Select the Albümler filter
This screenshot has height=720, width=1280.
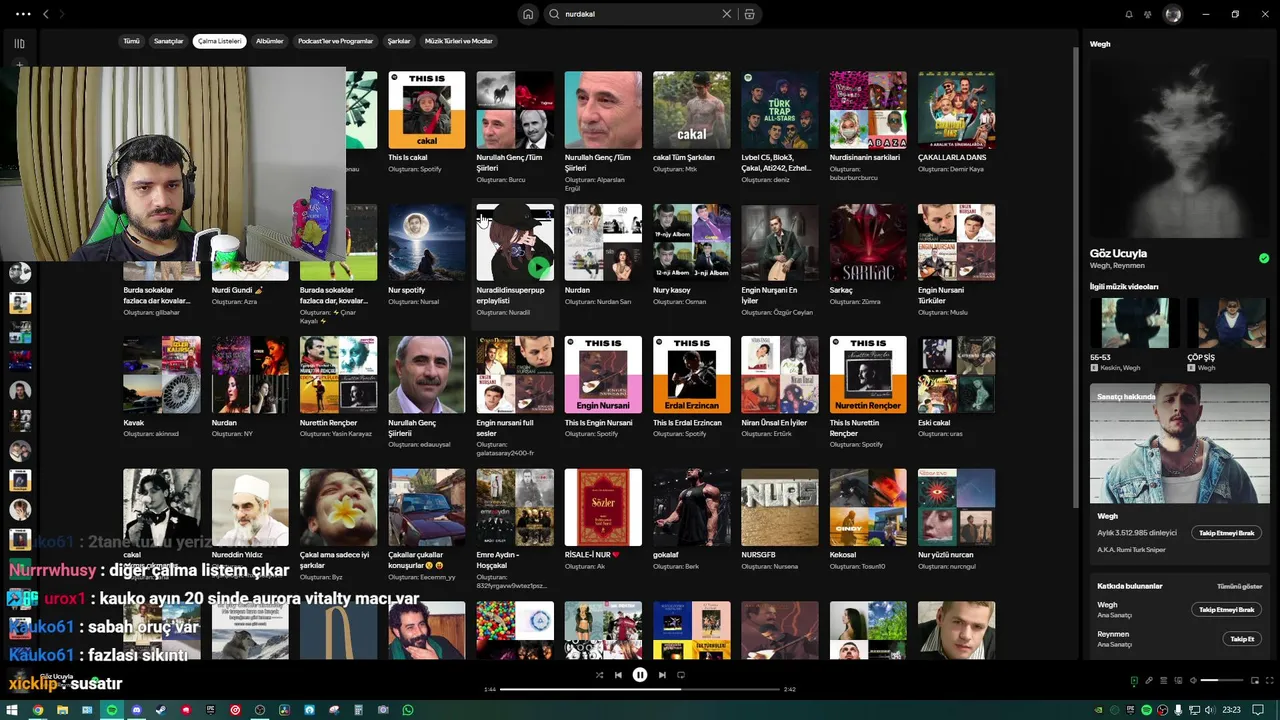coord(270,41)
